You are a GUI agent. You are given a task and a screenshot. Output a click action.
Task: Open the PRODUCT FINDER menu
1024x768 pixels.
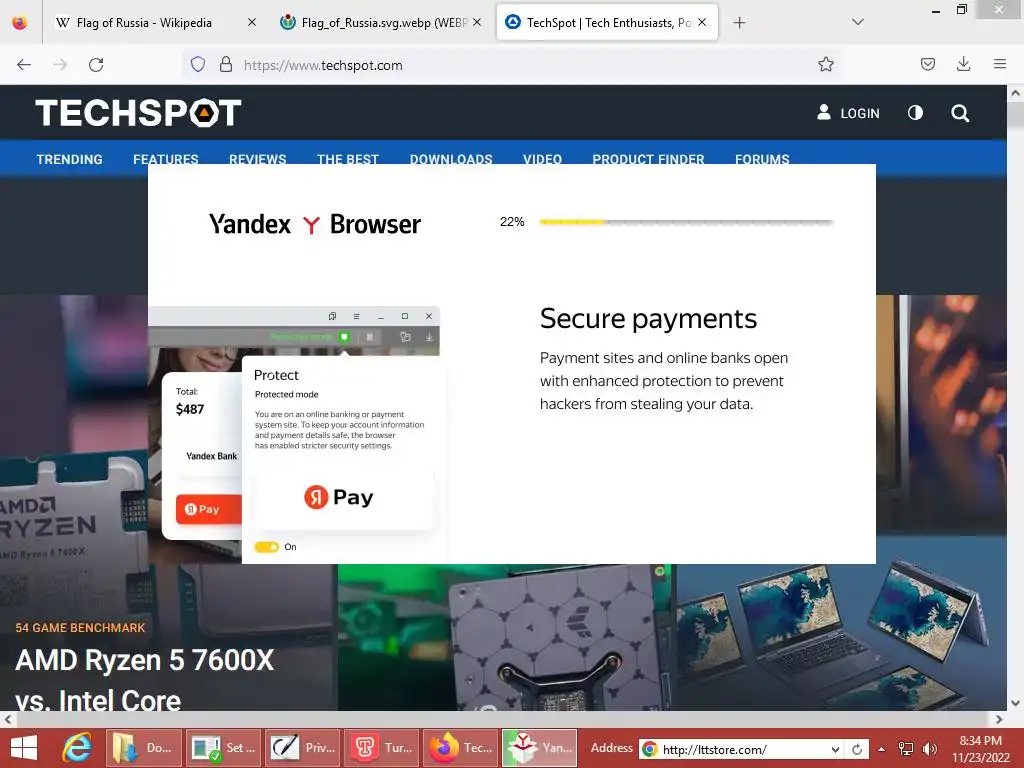[x=648, y=159]
